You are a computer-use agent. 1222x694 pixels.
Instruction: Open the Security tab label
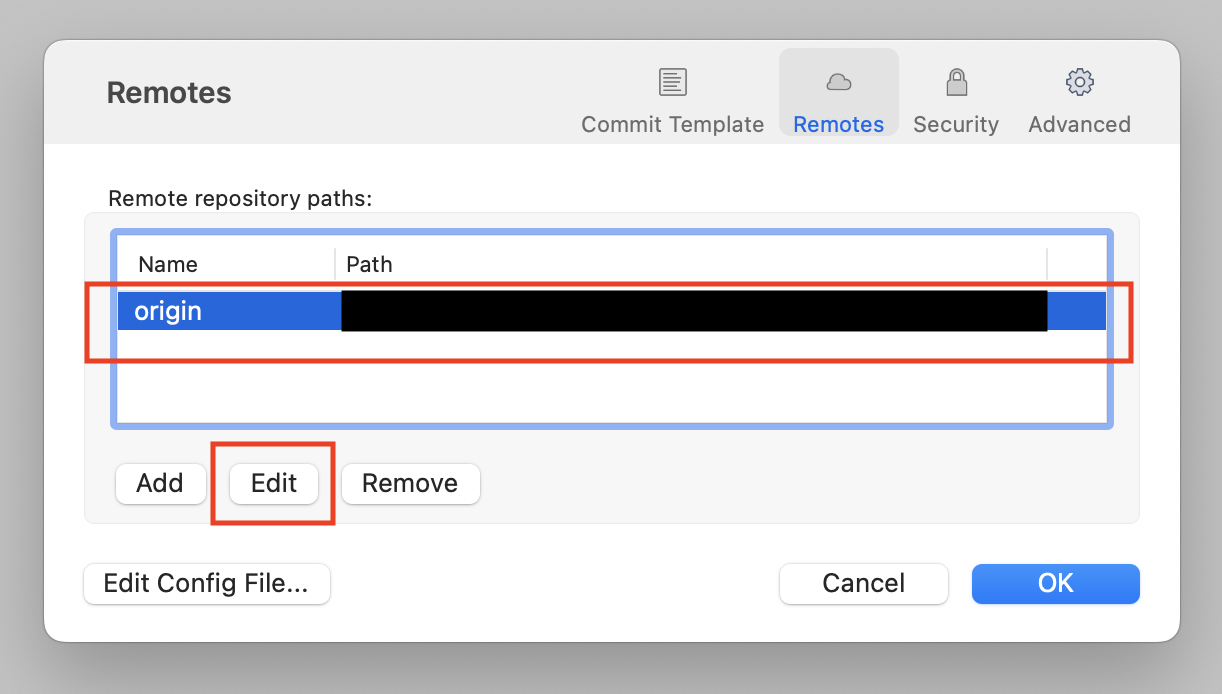(x=956, y=125)
